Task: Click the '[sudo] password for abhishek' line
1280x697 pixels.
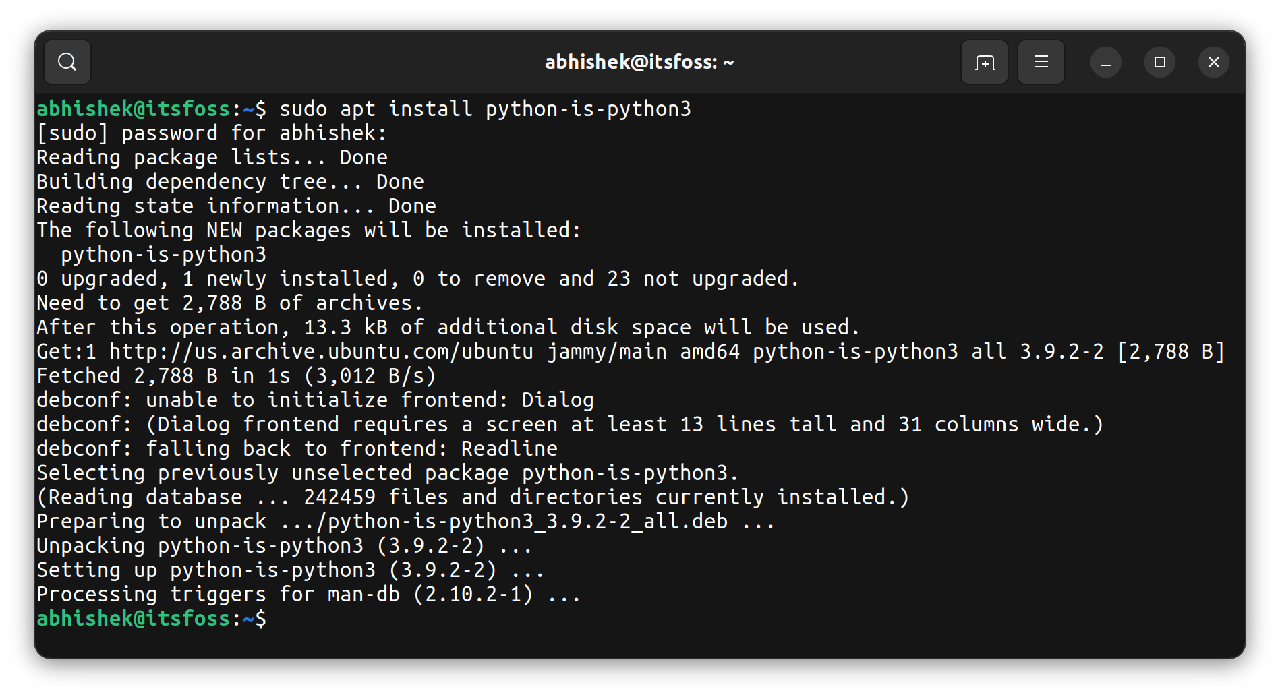Action: click(x=211, y=133)
